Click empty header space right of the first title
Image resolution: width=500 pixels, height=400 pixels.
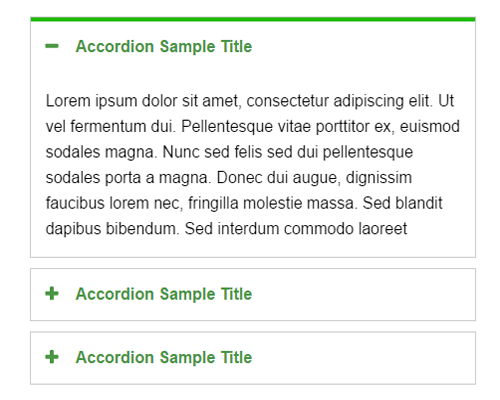(x=363, y=46)
